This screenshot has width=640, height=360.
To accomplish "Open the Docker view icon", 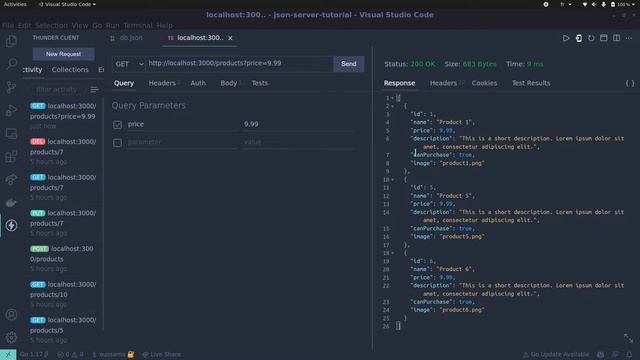I will point(11,202).
